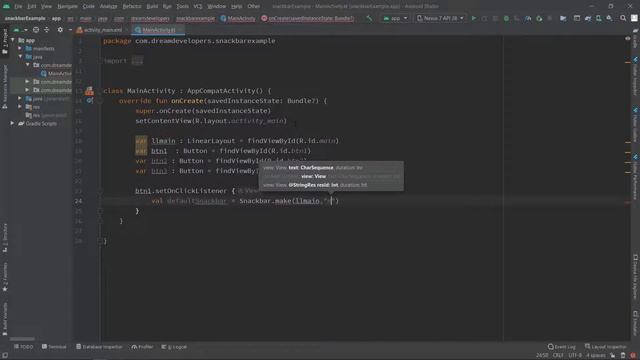Screen dimensions: 640x360
Task: Collapse the app module tree node
Action: [x=13, y=40]
